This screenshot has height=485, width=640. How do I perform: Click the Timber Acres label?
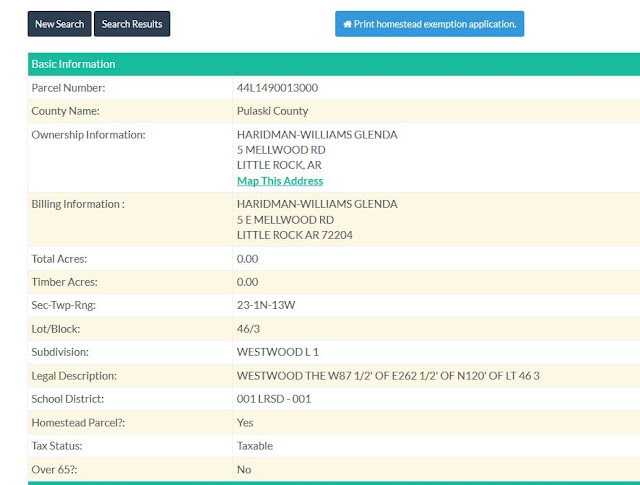[64, 282]
